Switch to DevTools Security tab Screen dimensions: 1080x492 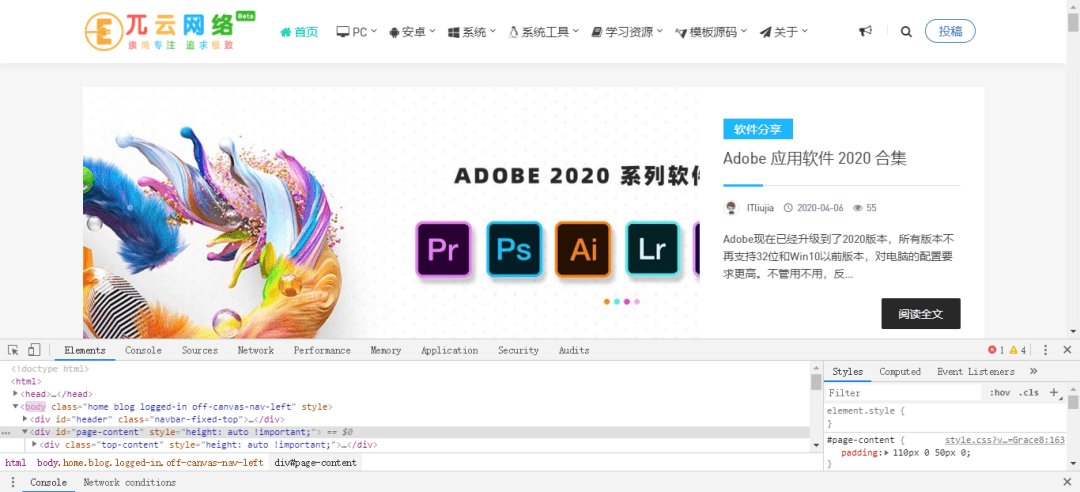[x=518, y=350]
